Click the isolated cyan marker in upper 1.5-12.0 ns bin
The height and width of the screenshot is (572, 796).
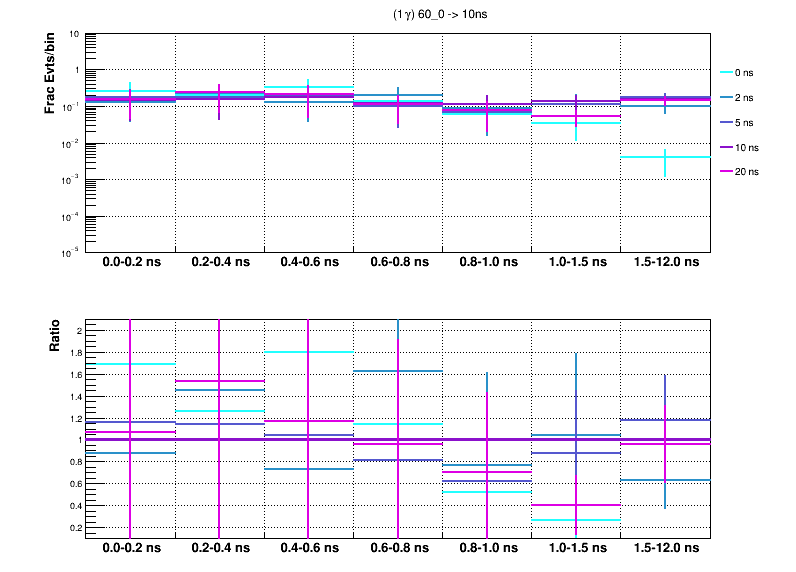point(665,157)
